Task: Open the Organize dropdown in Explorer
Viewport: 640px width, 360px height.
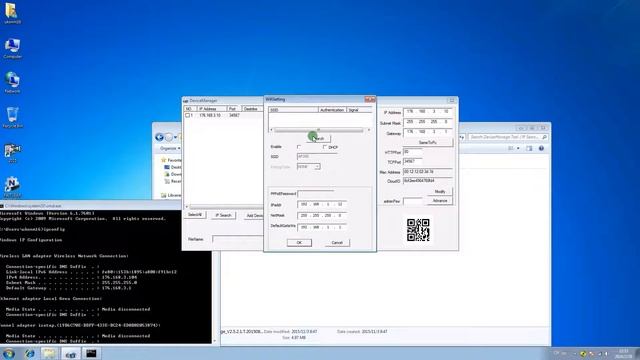Action: coord(170,148)
